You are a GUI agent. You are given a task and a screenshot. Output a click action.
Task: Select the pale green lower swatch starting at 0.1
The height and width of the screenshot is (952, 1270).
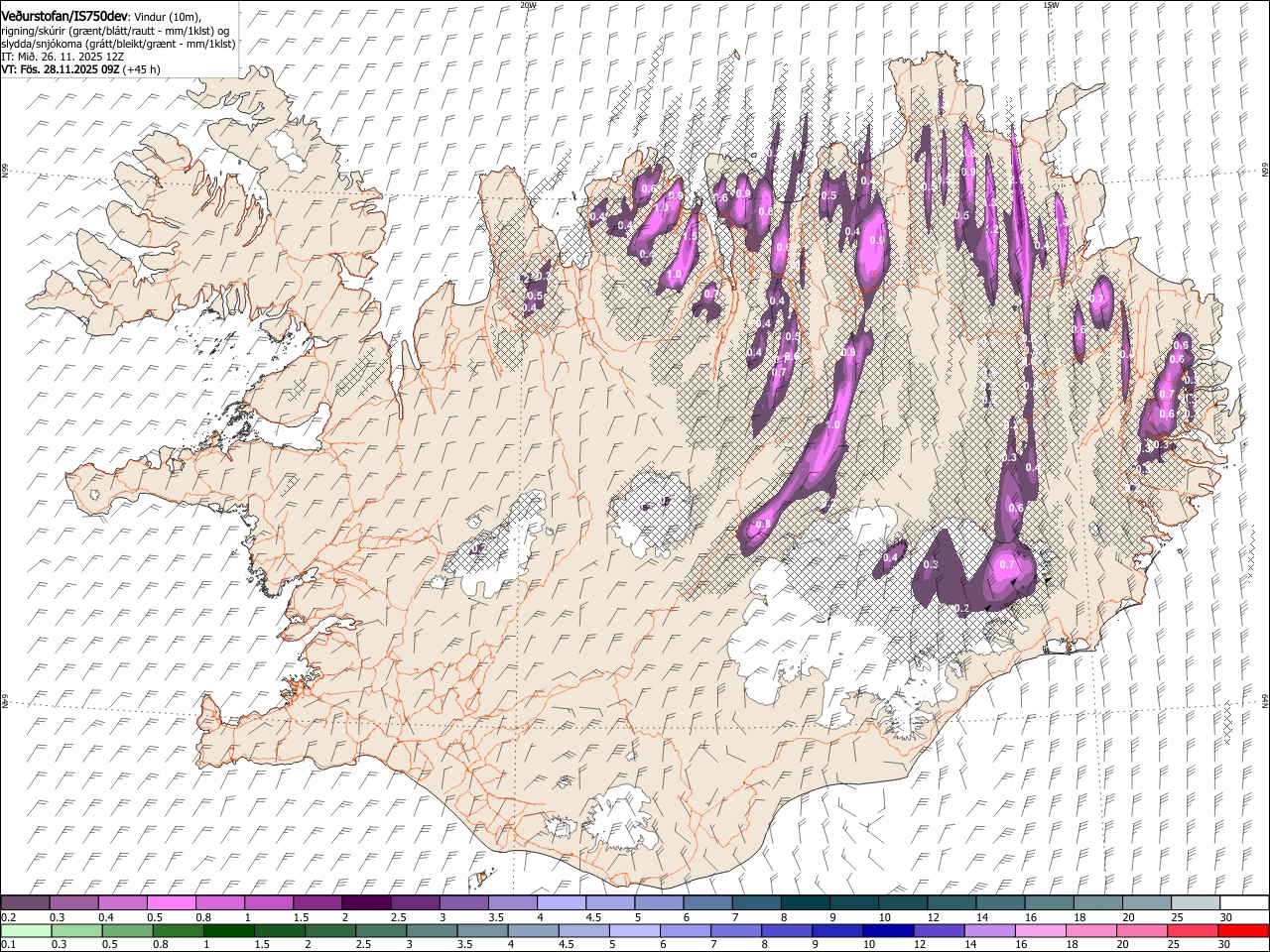click(26, 930)
